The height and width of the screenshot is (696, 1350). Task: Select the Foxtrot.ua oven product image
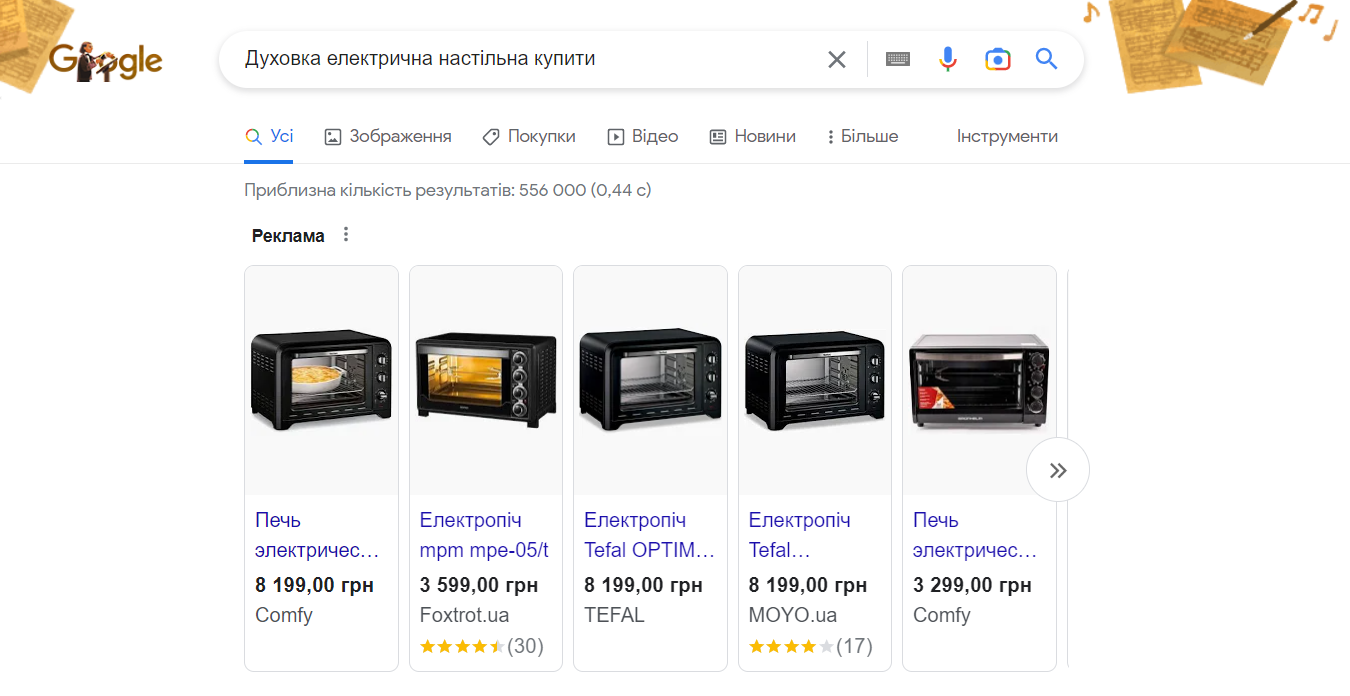[486, 380]
